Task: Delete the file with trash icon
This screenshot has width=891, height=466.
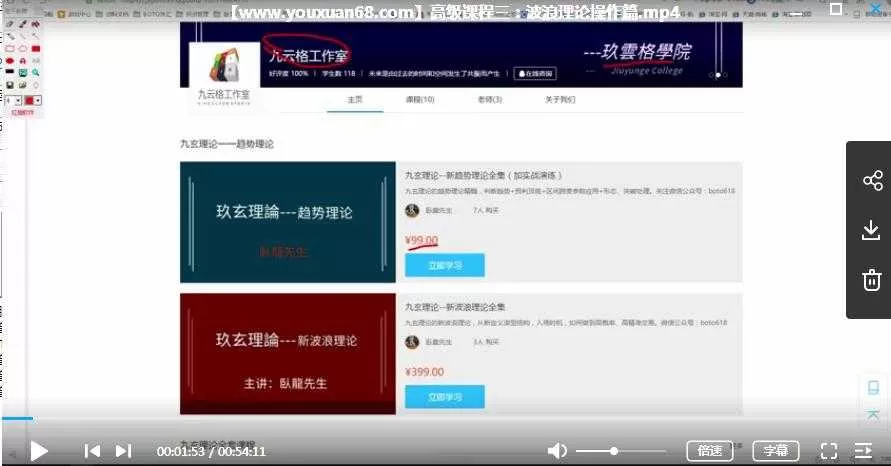Action: coord(872,280)
